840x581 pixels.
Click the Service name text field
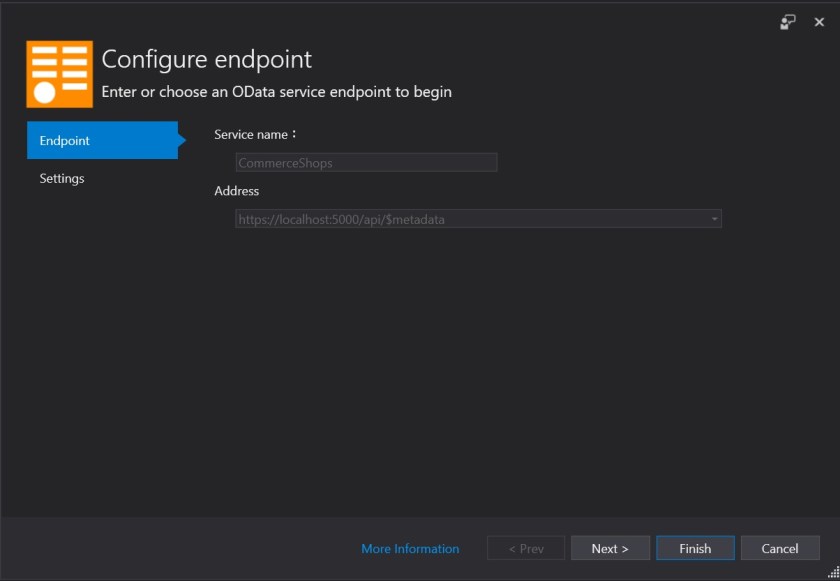[x=366, y=163]
